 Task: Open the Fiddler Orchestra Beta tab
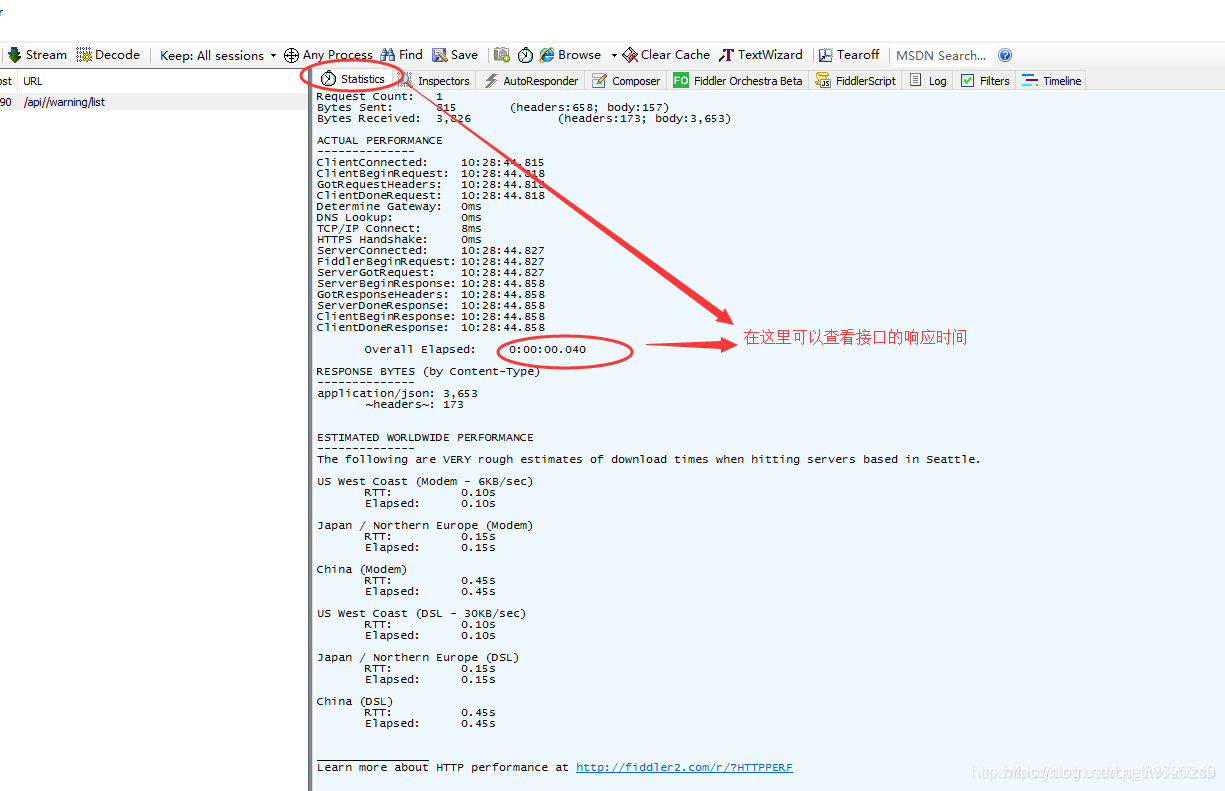tap(738, 81)
